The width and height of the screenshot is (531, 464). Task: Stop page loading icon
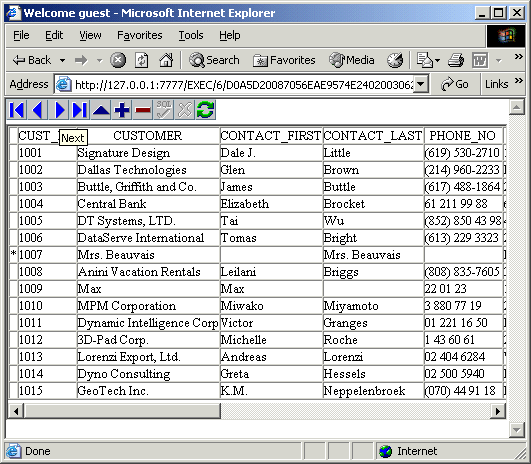click(x=118, y=60)
